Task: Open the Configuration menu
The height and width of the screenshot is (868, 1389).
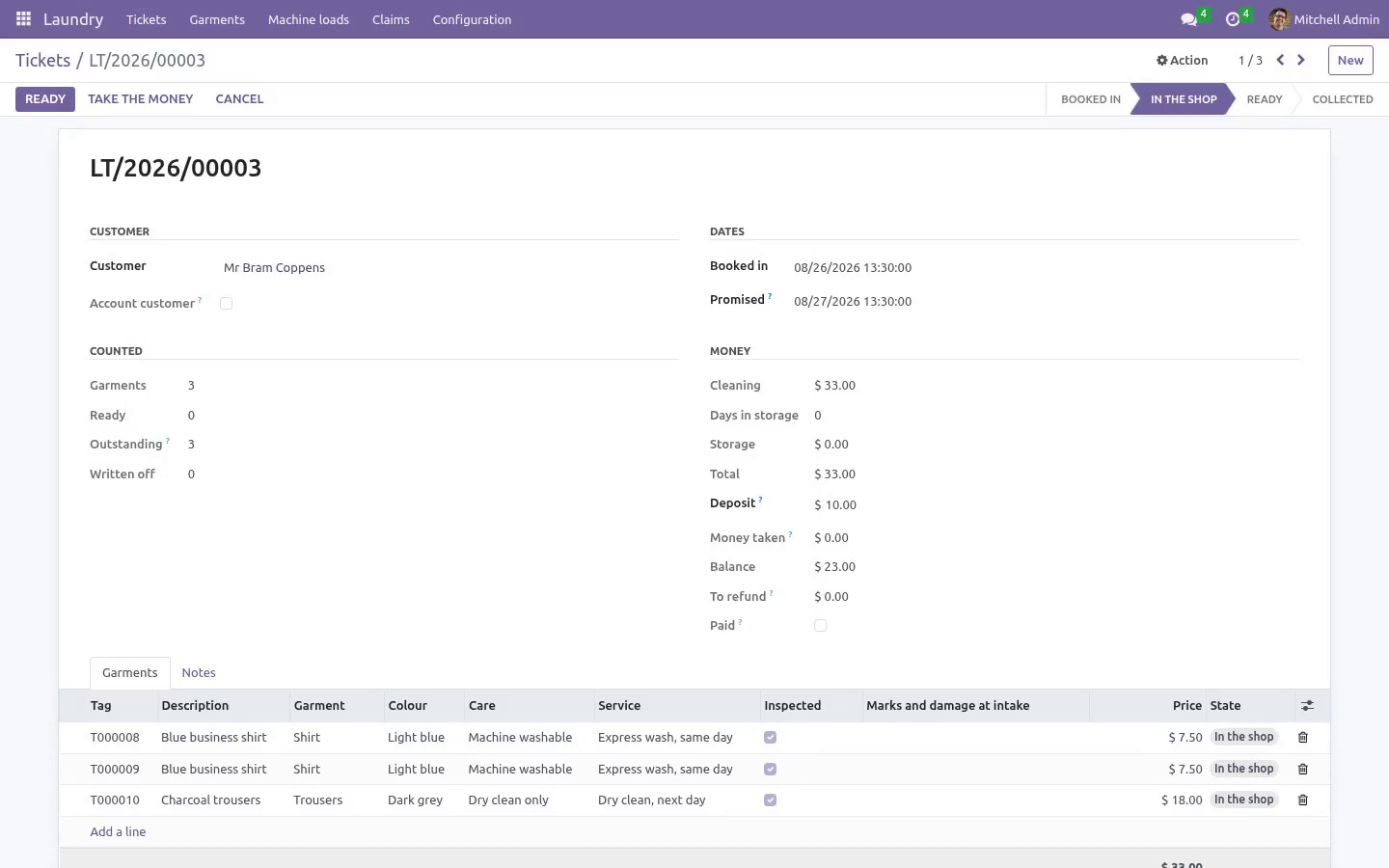Action: [x=472, y=19]
